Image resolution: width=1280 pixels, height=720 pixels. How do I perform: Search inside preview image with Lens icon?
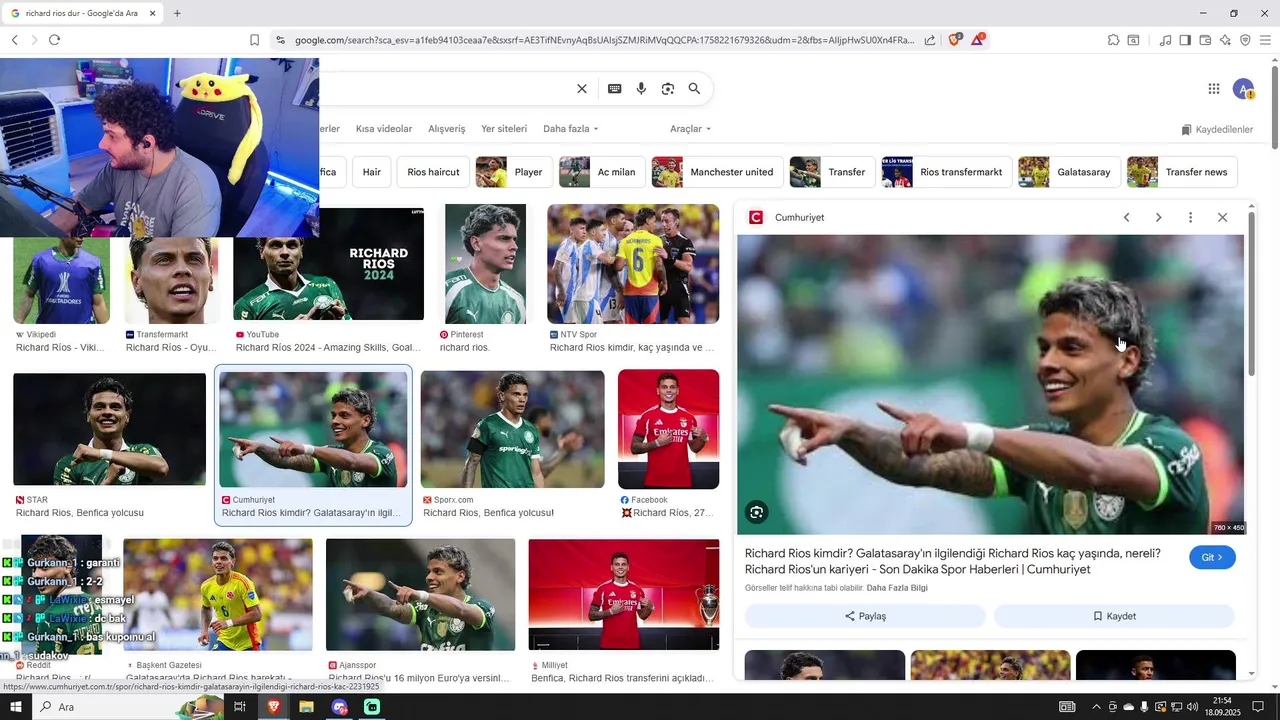(756, 513)
